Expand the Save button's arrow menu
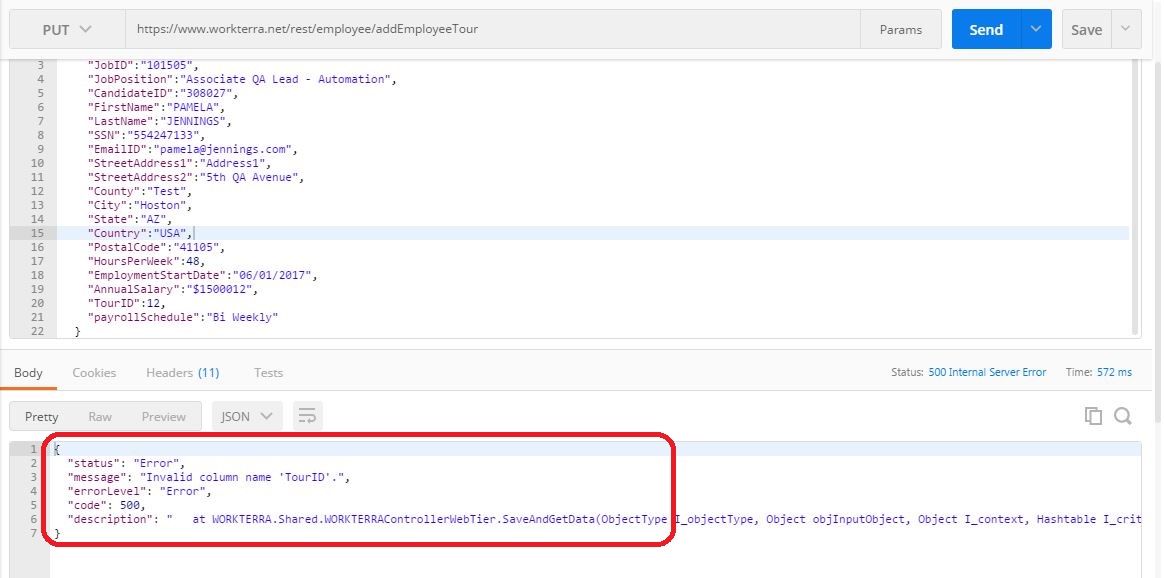This screenshot has height=578, width=1164. (1126, 29)
